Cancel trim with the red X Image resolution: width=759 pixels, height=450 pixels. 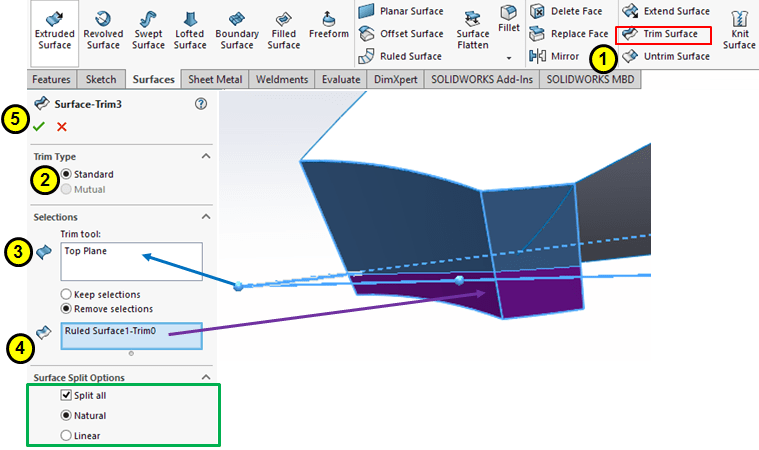pyautogui.click(x=62, y=127)
